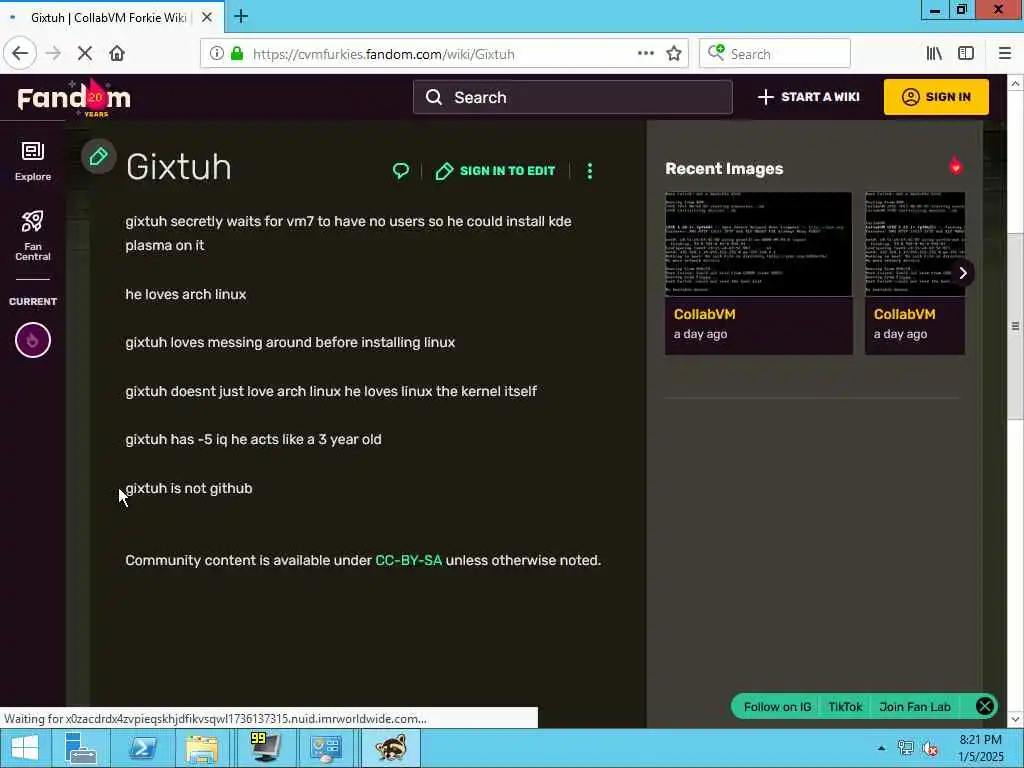
Task: Stop loading the page
Action: point(85,54)
